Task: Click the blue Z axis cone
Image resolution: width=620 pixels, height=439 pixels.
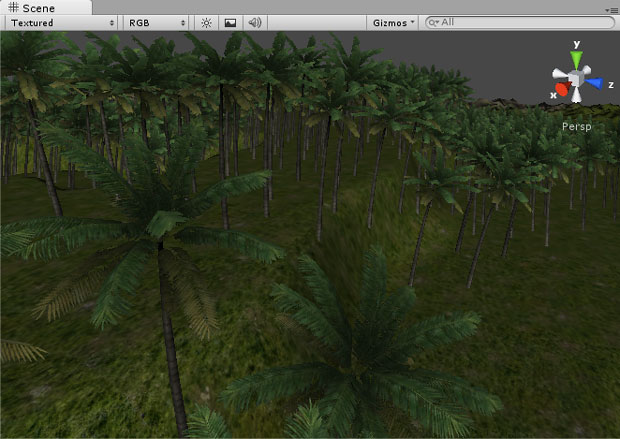Action: click(595, 84)
